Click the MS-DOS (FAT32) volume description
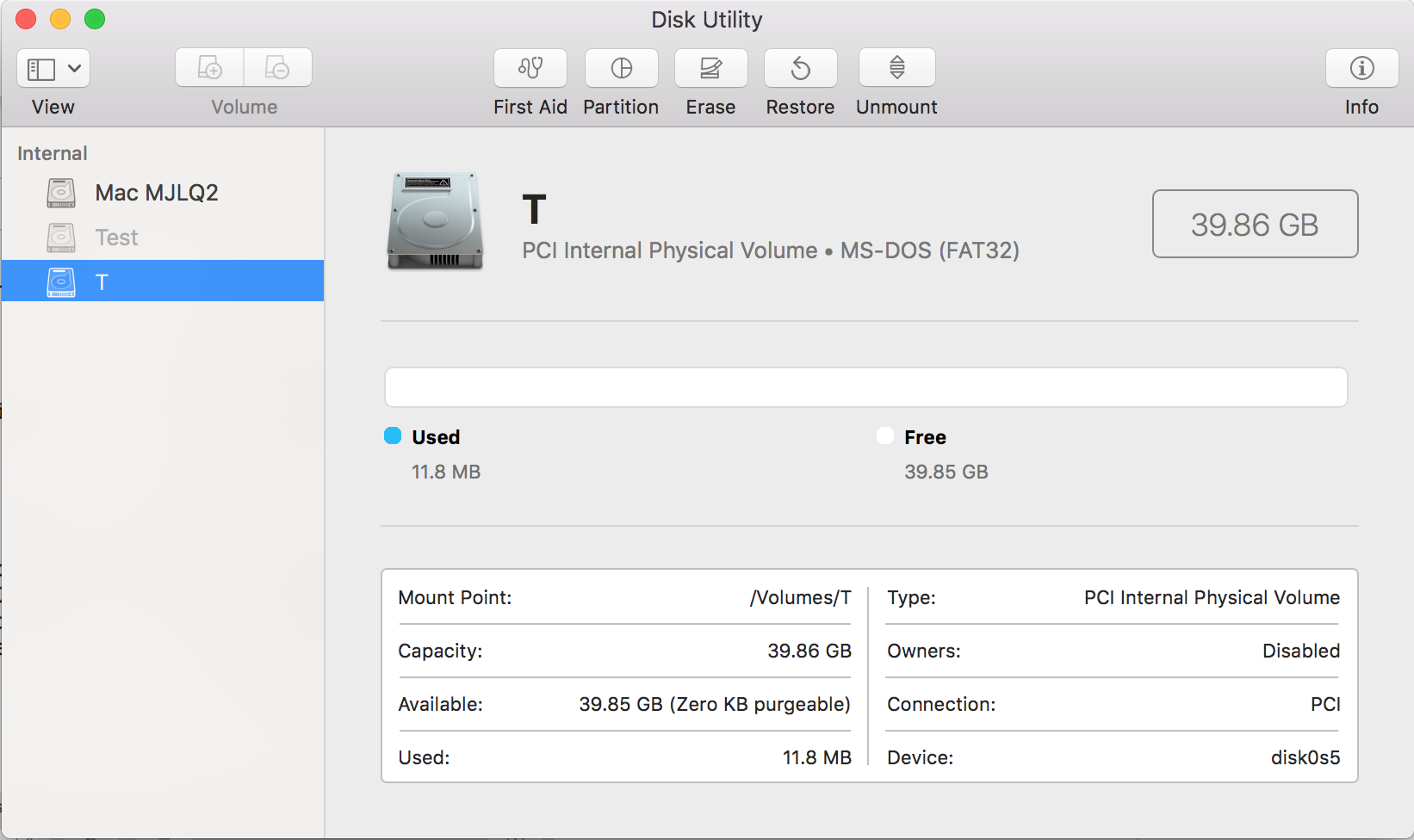The height and width of the screenshot is (840, 1414). [x=771, y=250]
